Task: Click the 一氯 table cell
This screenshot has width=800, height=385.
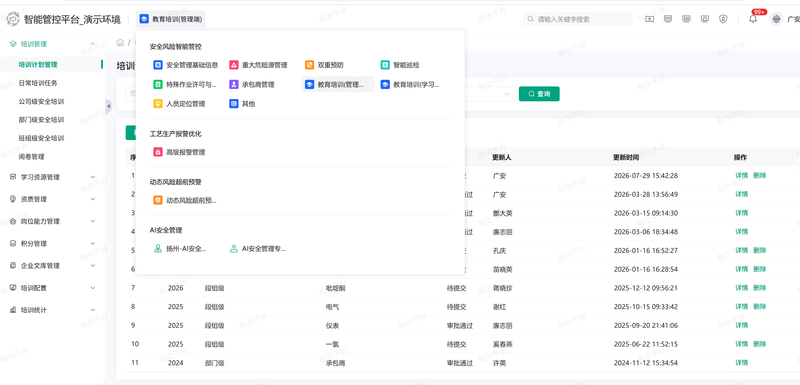Action: tap(332, 344)
